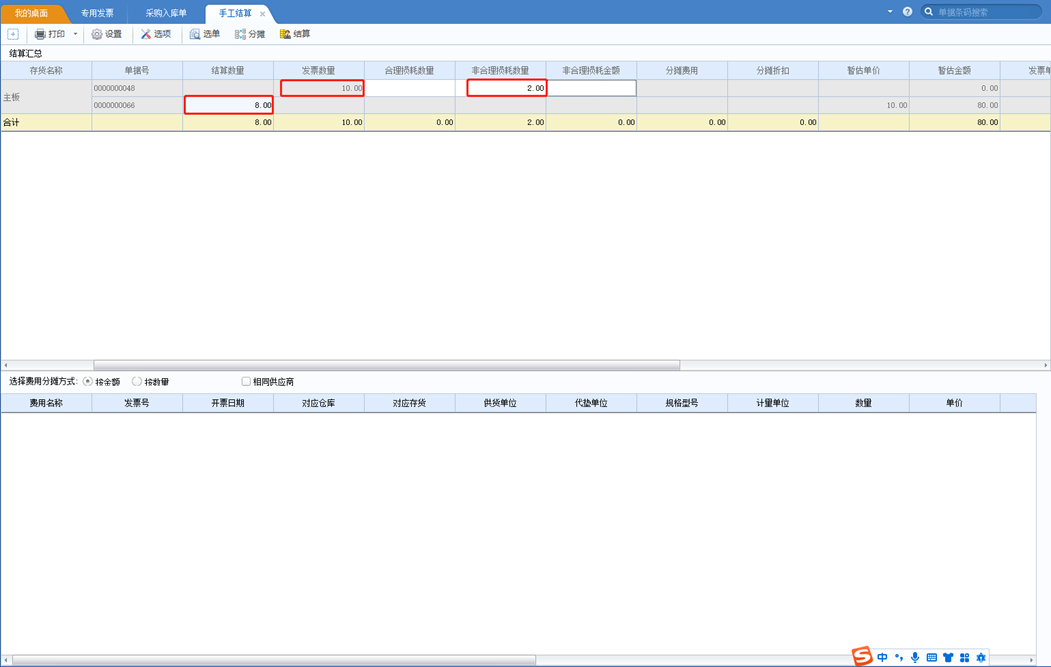Click the 发票数量 column header

[x=318, y=70]
